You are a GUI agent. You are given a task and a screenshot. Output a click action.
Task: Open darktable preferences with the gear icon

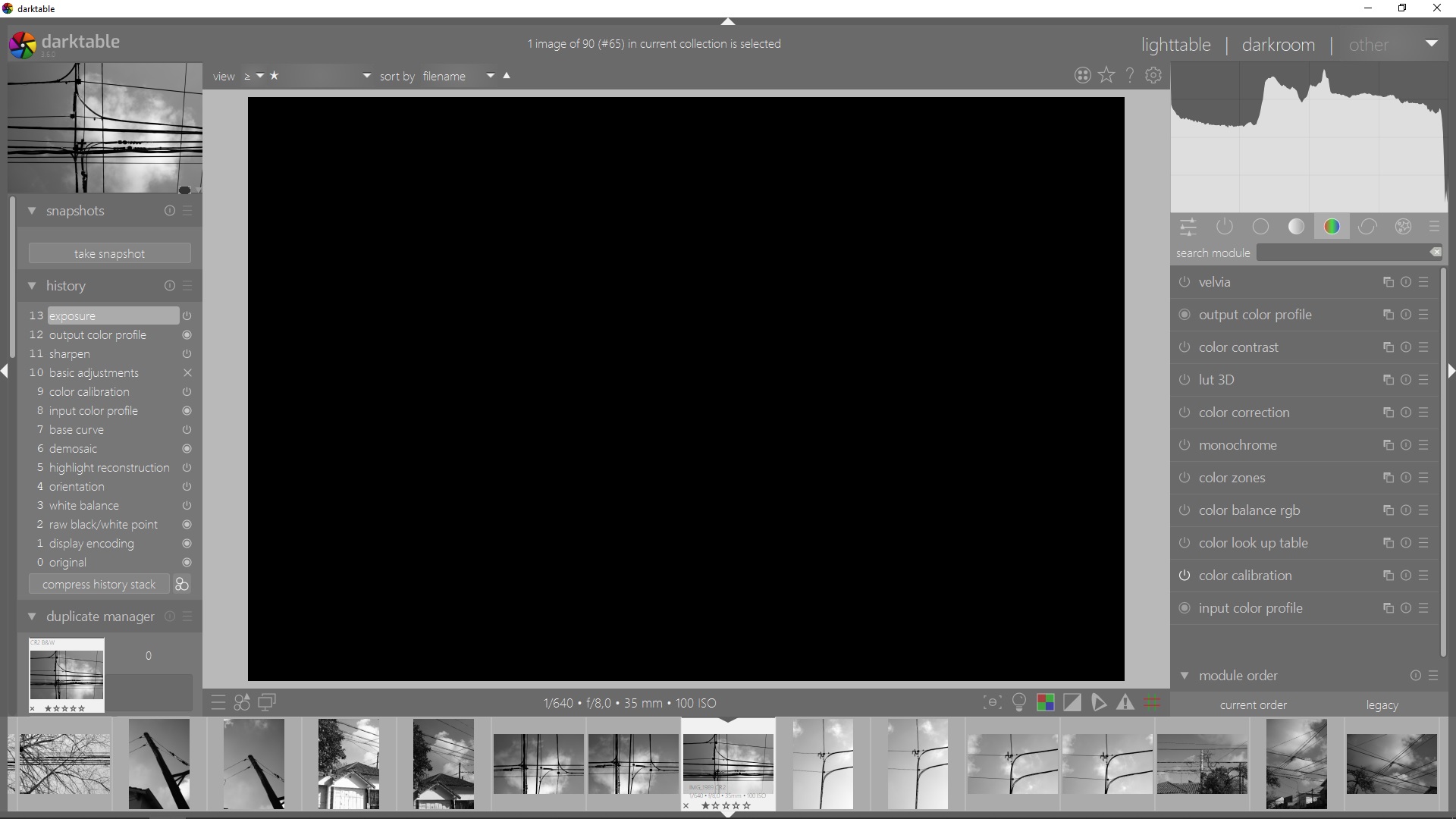point(1153,75)
